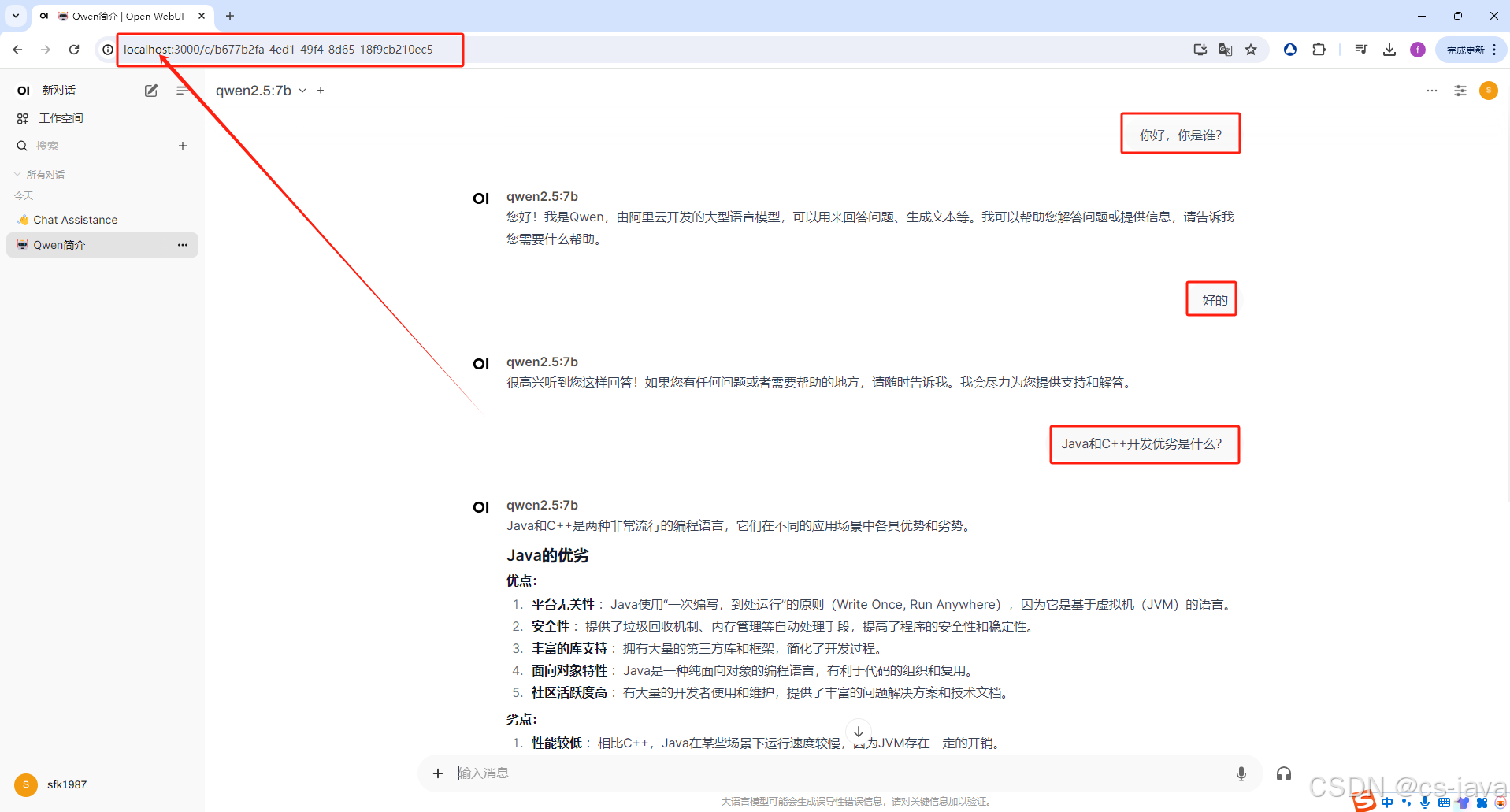Click the bold text 平台无关性

[563, 604]
